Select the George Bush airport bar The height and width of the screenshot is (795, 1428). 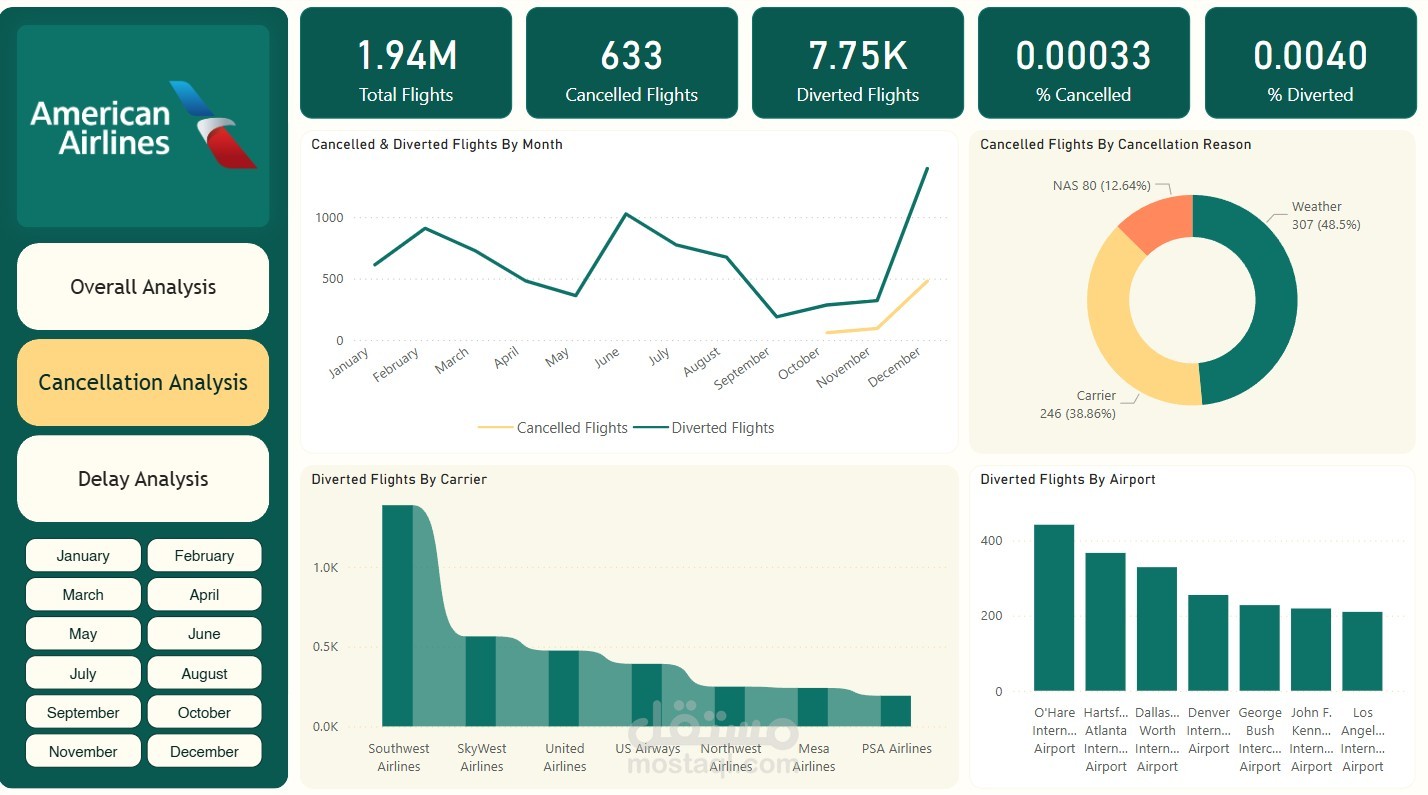(x=1260, y=648)
